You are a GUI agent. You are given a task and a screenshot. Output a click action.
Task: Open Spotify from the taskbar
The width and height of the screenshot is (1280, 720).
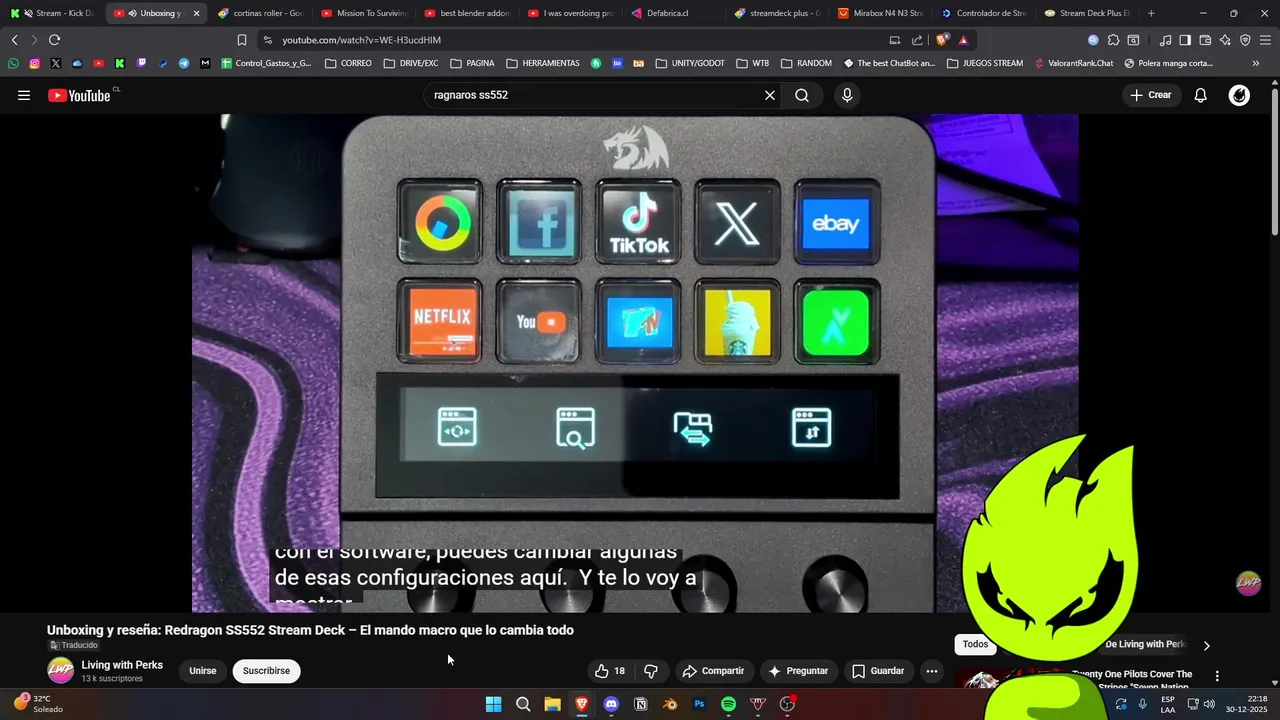pos(728,704)
